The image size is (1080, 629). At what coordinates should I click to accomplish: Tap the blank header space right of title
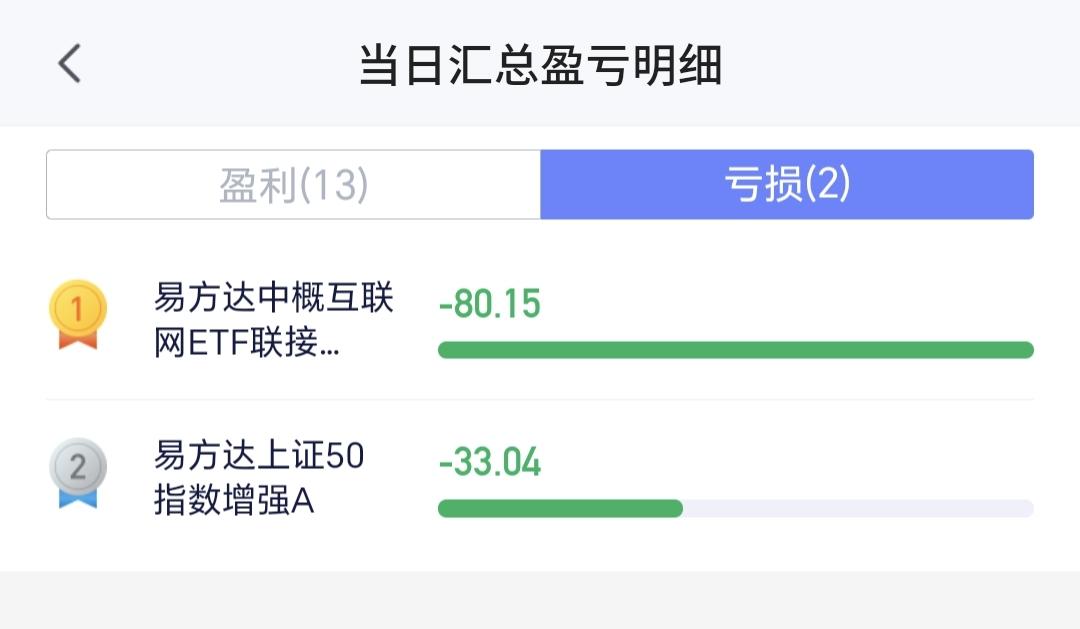coord(900,66)
